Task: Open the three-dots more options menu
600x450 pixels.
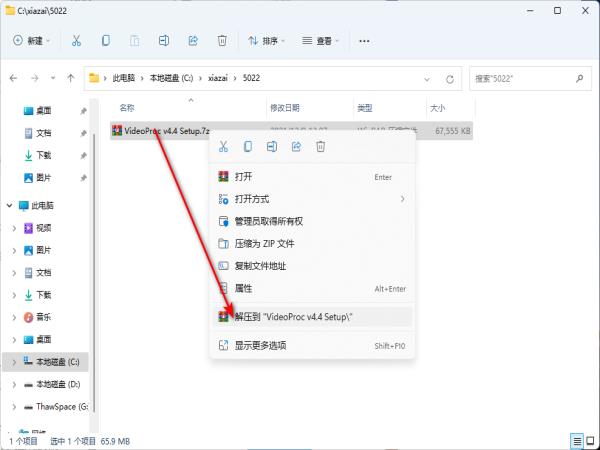Action: [364, 41]
